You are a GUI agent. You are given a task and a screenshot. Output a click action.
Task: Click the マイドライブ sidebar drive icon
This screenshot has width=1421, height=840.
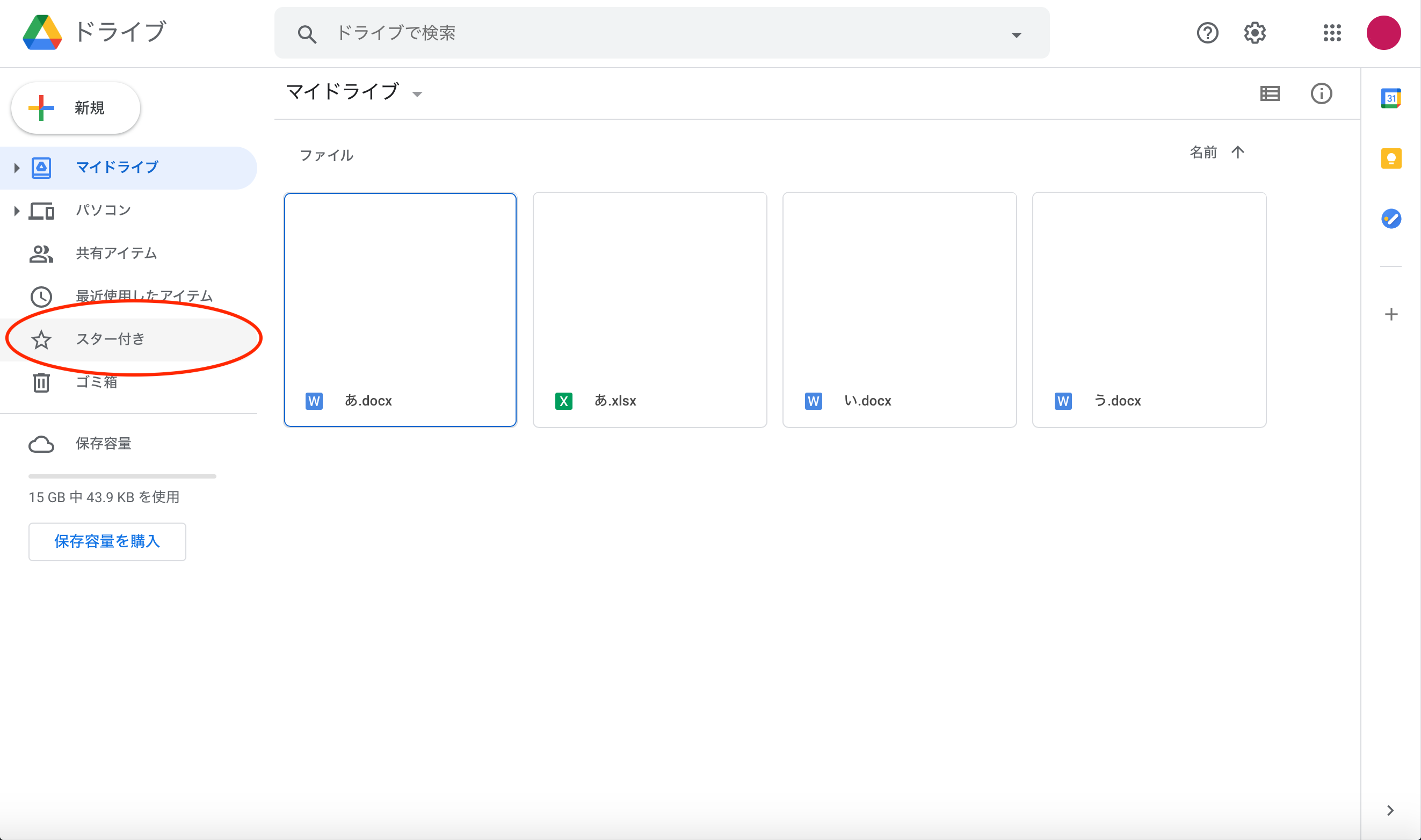[41, 168]
